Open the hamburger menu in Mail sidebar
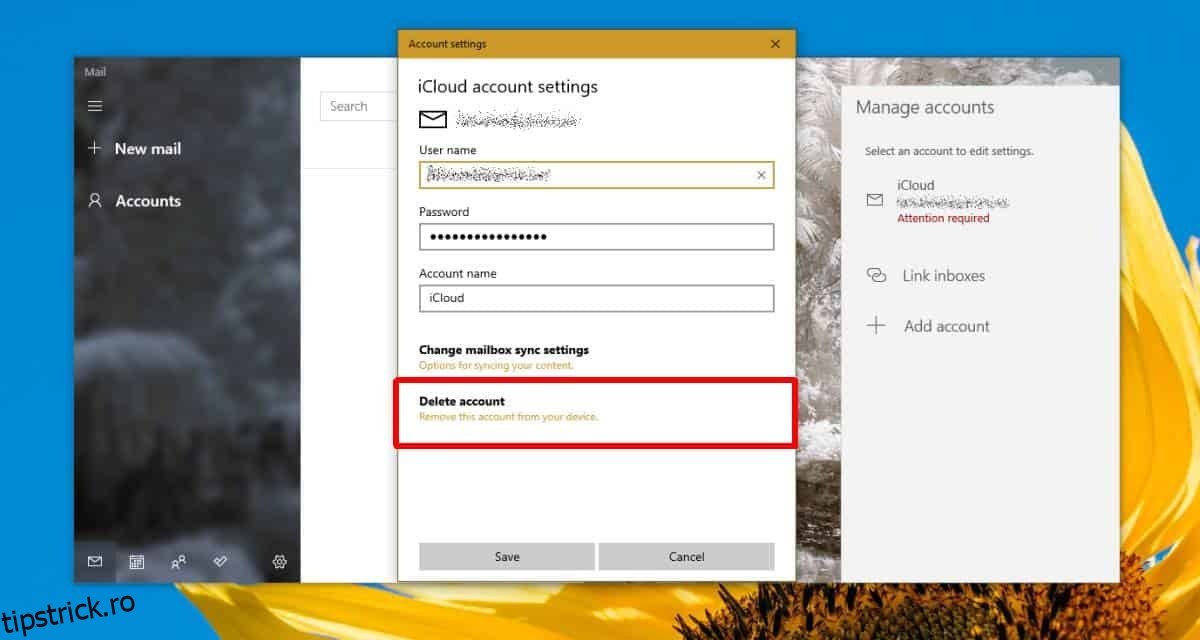Screen dimensions: 1200x640 pyautogui.click(x=95, y=106)
